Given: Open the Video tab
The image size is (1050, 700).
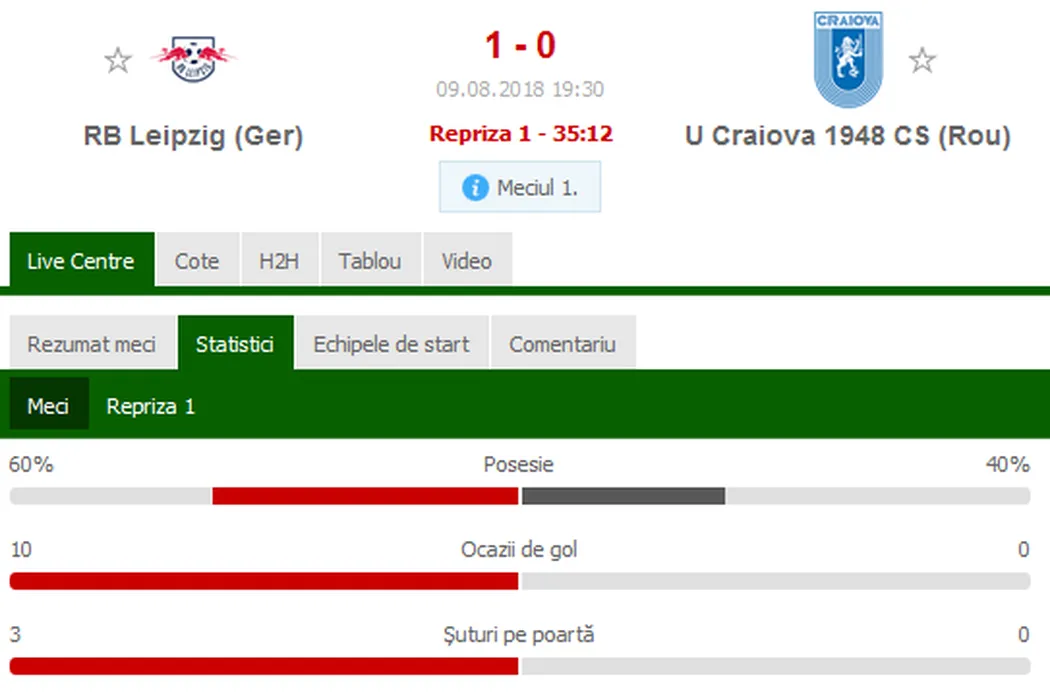Looking at the screenshot, I should (x=467, y=261).
